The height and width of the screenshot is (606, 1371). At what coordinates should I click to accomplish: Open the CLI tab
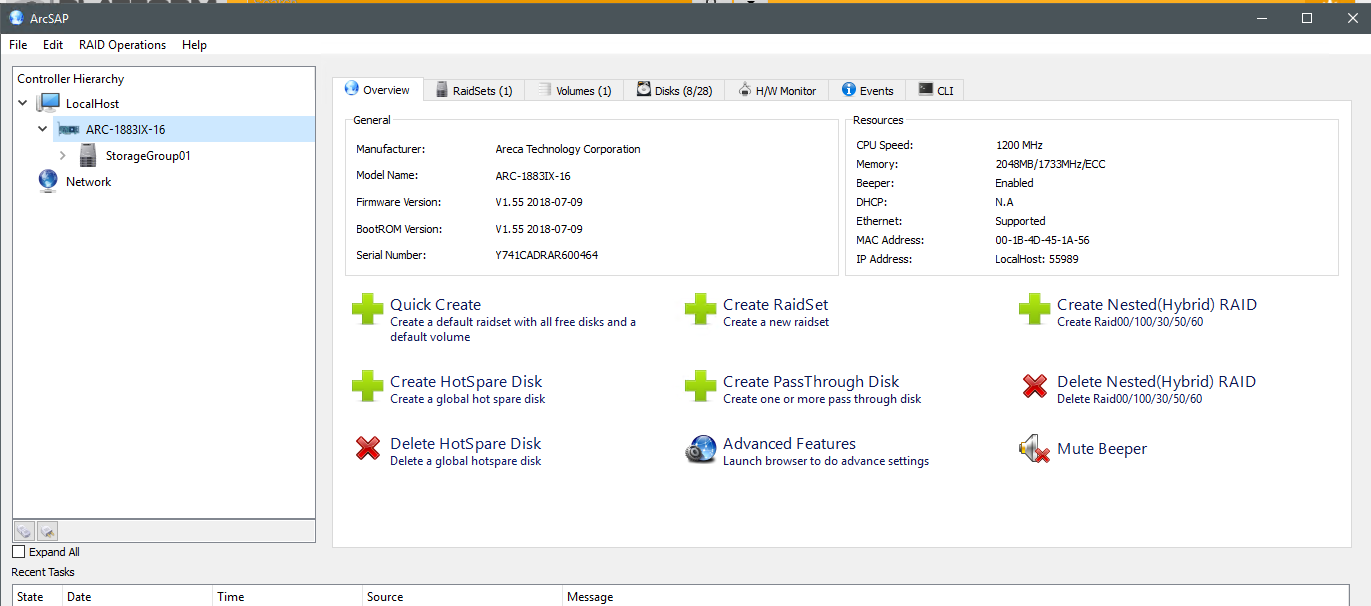pos(936,90)
